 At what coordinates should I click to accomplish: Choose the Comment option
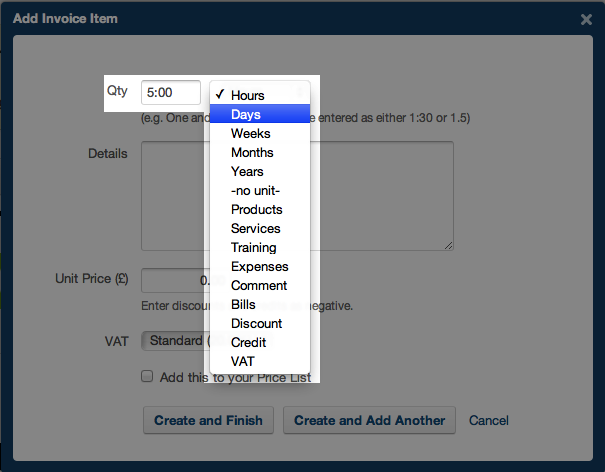(x=258, y=286)
